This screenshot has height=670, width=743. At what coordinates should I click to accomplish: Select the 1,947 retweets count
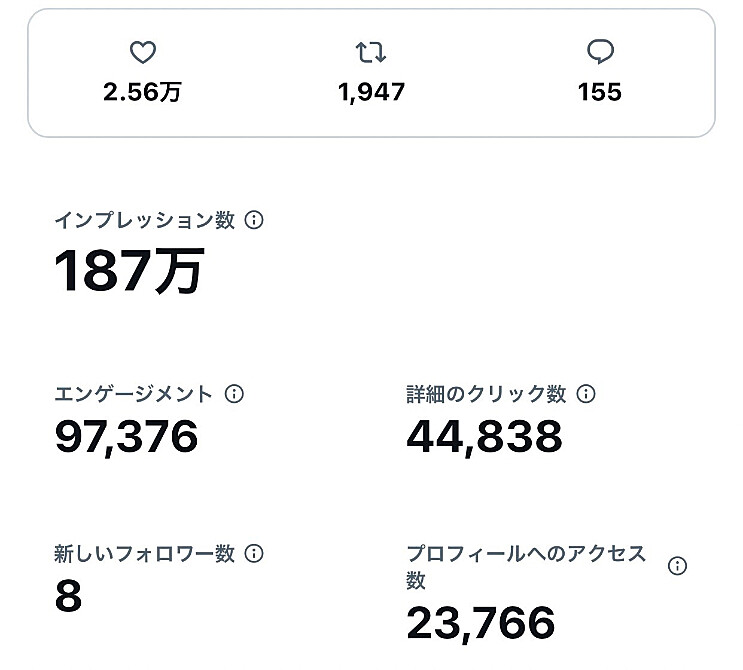(371, 92)
